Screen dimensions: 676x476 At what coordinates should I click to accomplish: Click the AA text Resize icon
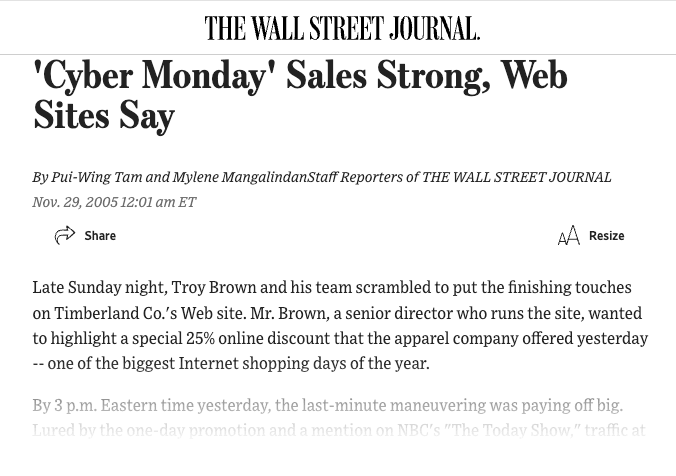(x=569, y=235)
